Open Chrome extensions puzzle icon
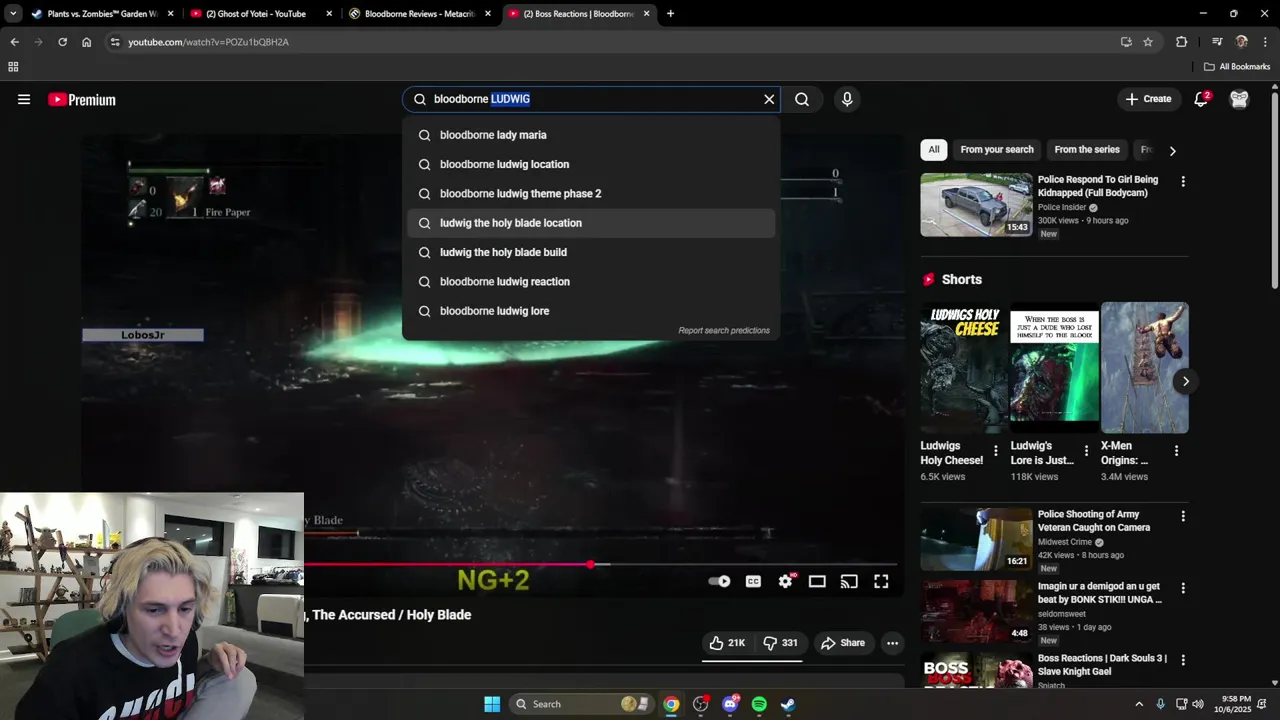 tap(1182, 42)
